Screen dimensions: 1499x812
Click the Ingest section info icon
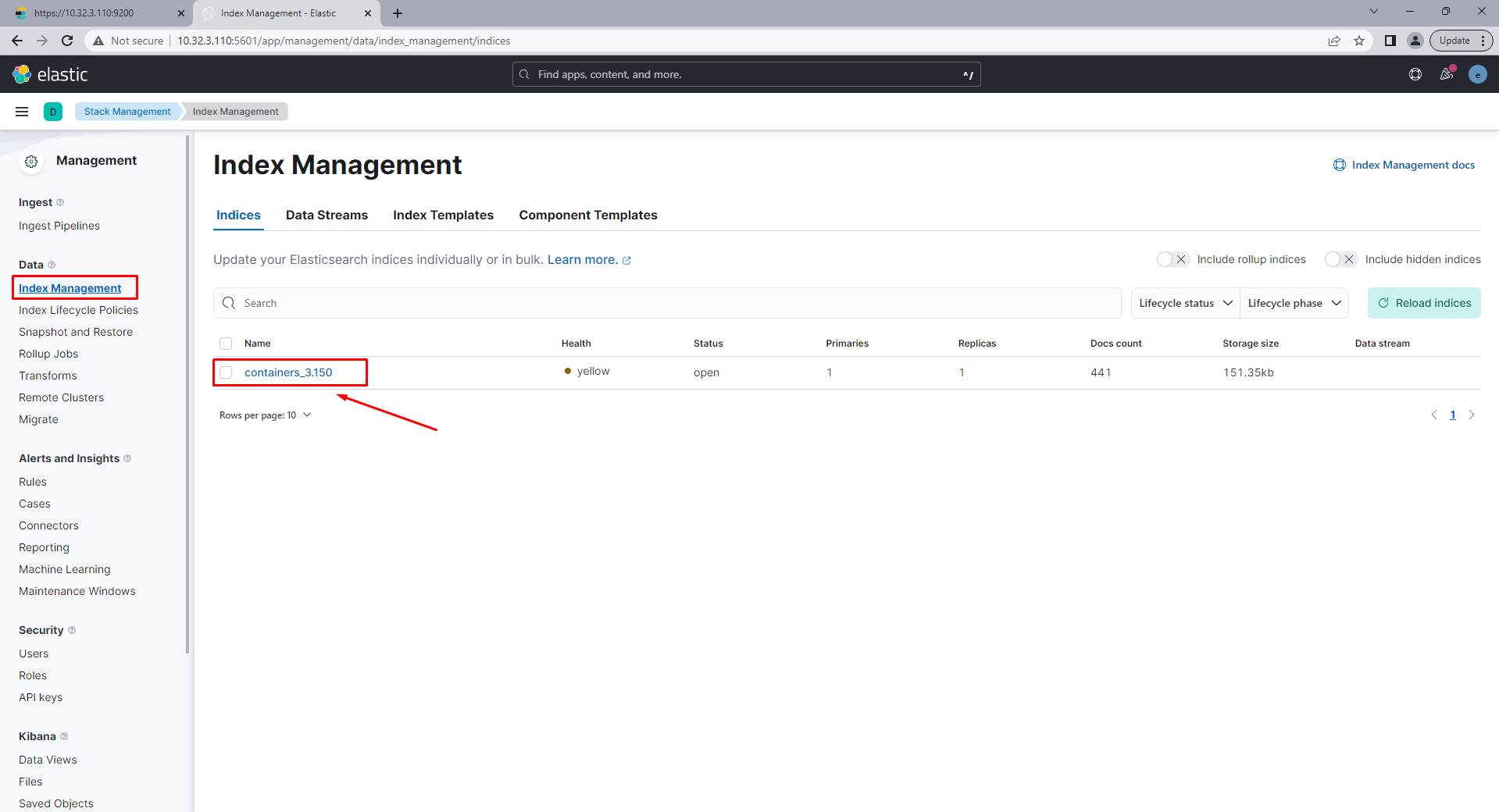(60, 202)
